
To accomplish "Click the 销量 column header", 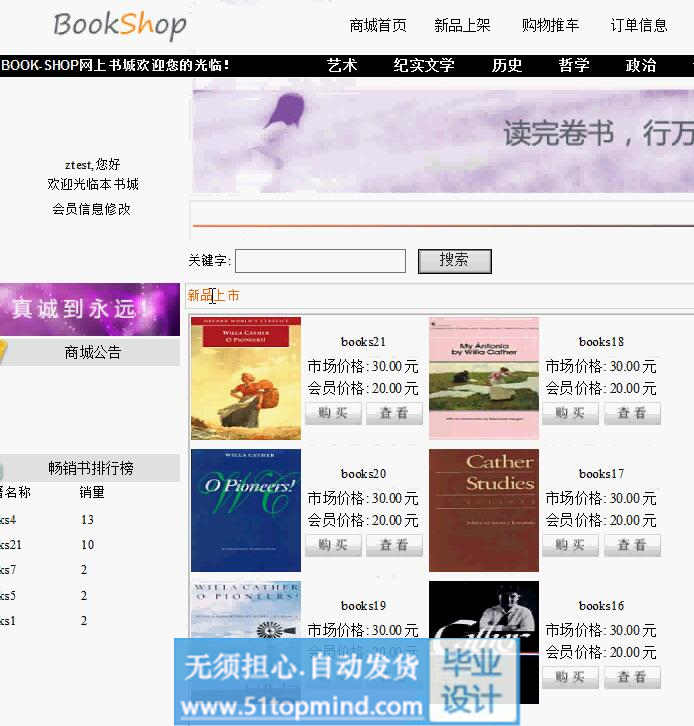I will [92, 492].
